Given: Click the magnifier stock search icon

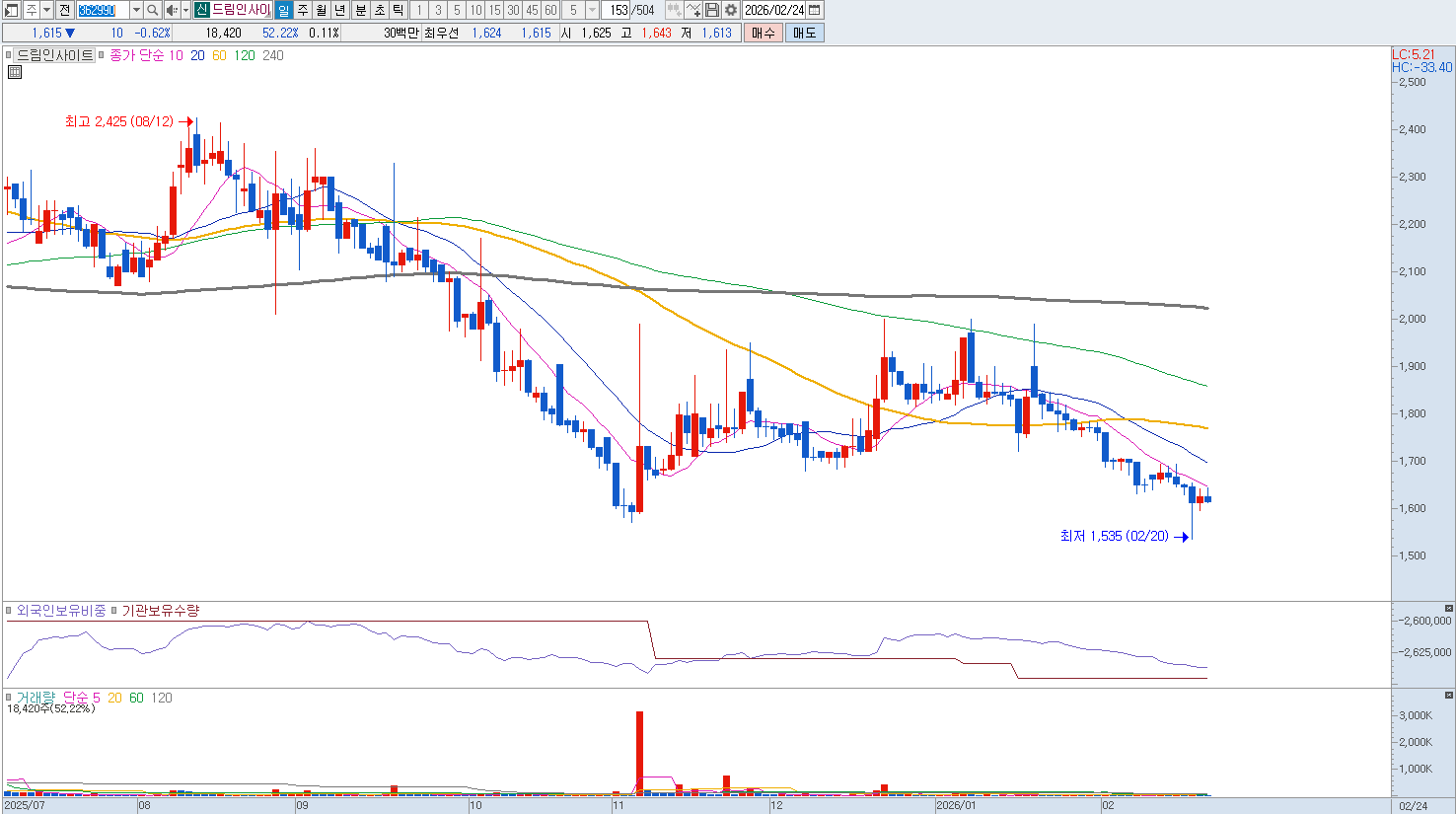Looking at the screenshot, I should pyautogui.click(x=153, y=10).
